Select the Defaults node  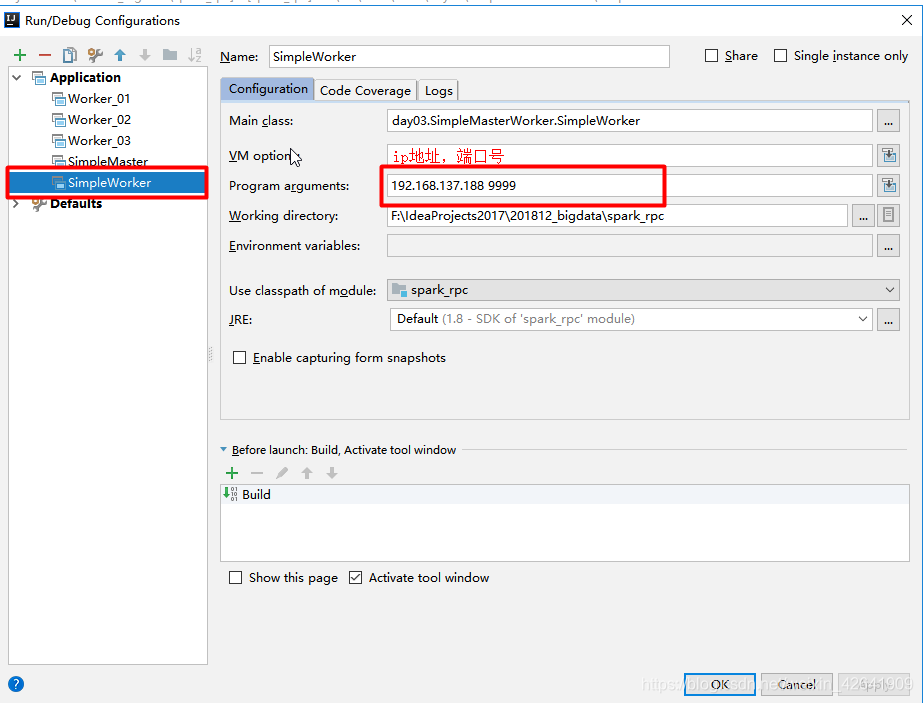(76, 204)
